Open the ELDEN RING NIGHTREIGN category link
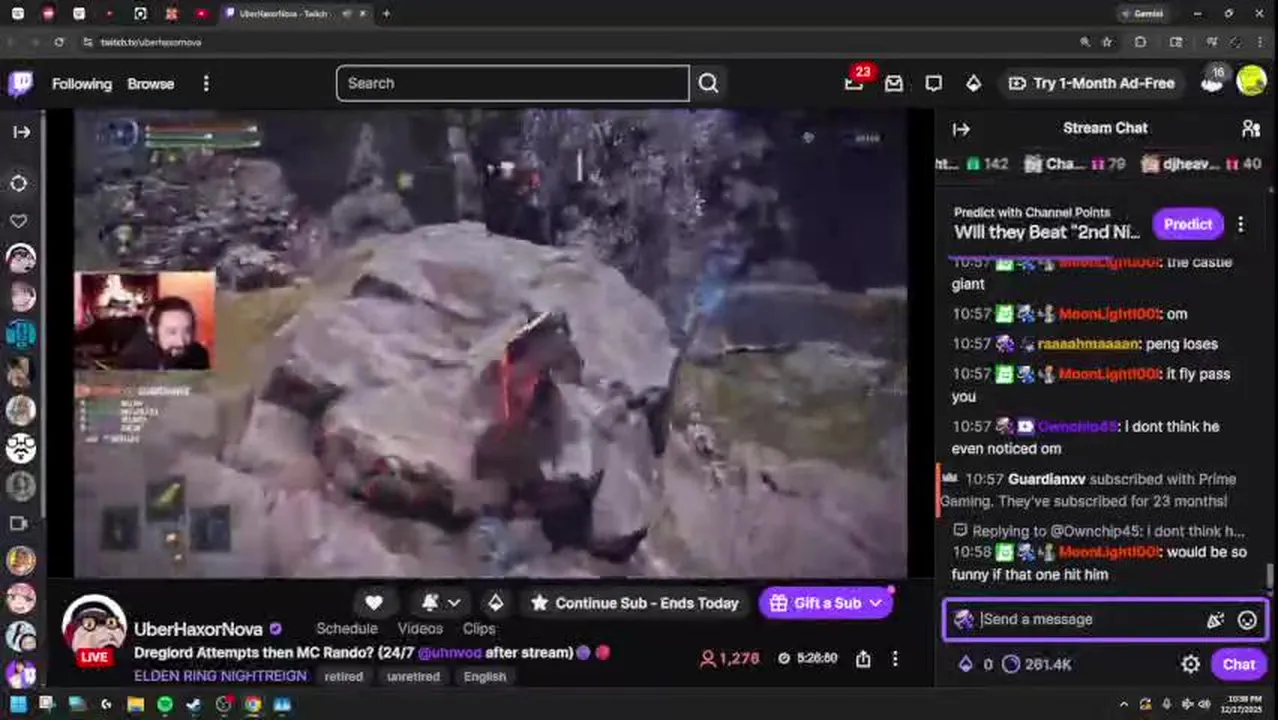Screen dimensions: 1278x720 (220, 676)
